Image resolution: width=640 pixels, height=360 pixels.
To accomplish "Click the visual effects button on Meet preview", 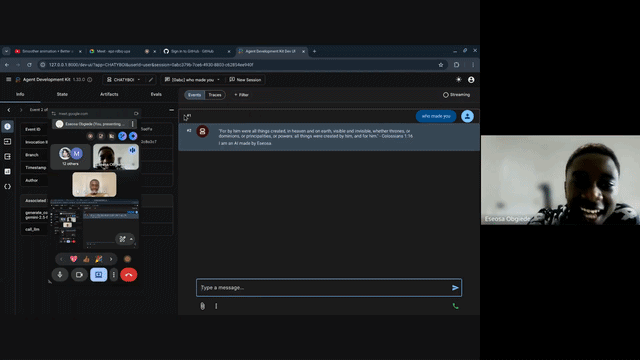I will point(122,239).
